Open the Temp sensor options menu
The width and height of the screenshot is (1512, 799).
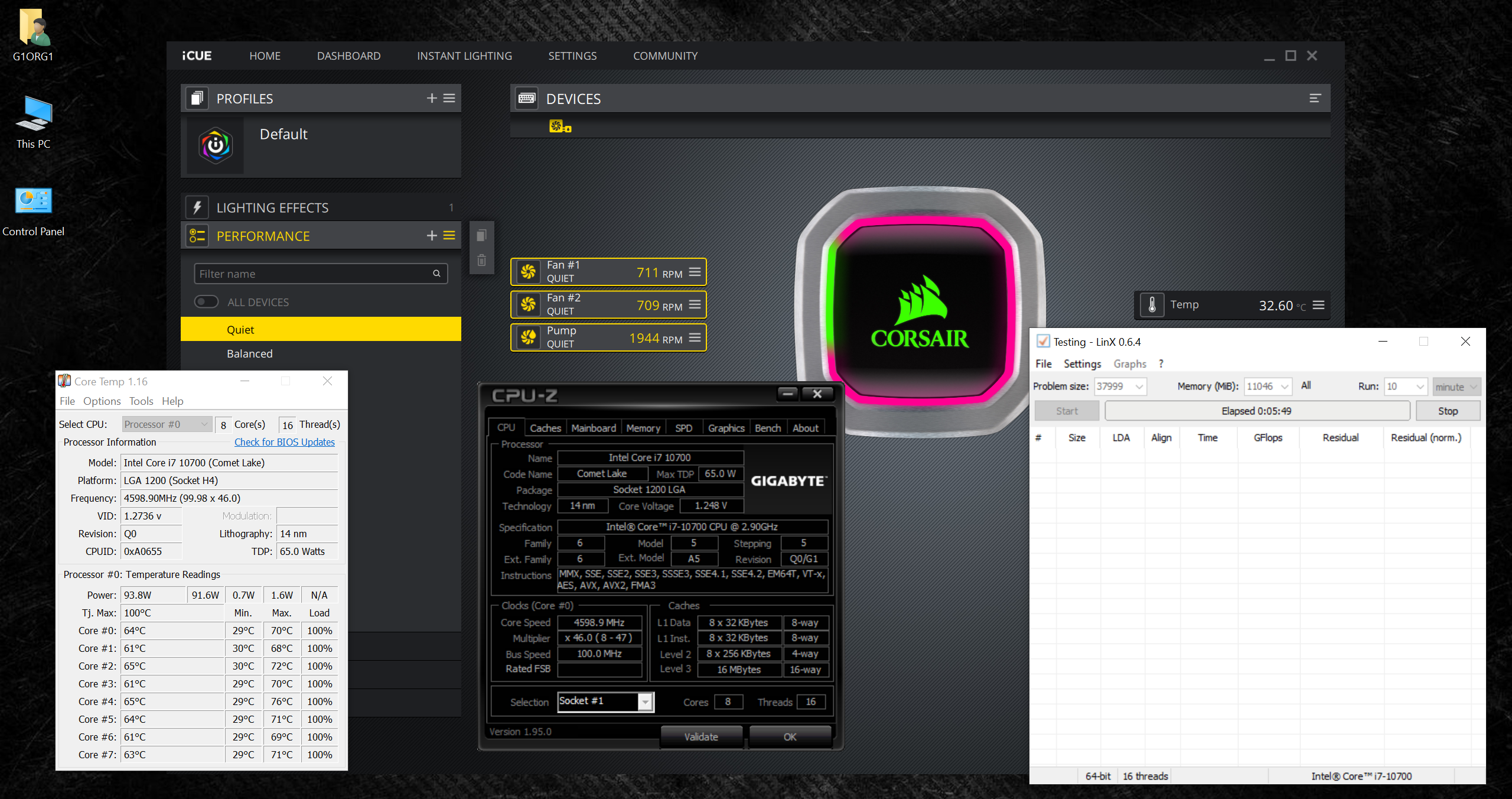(x=1318, y=305)
